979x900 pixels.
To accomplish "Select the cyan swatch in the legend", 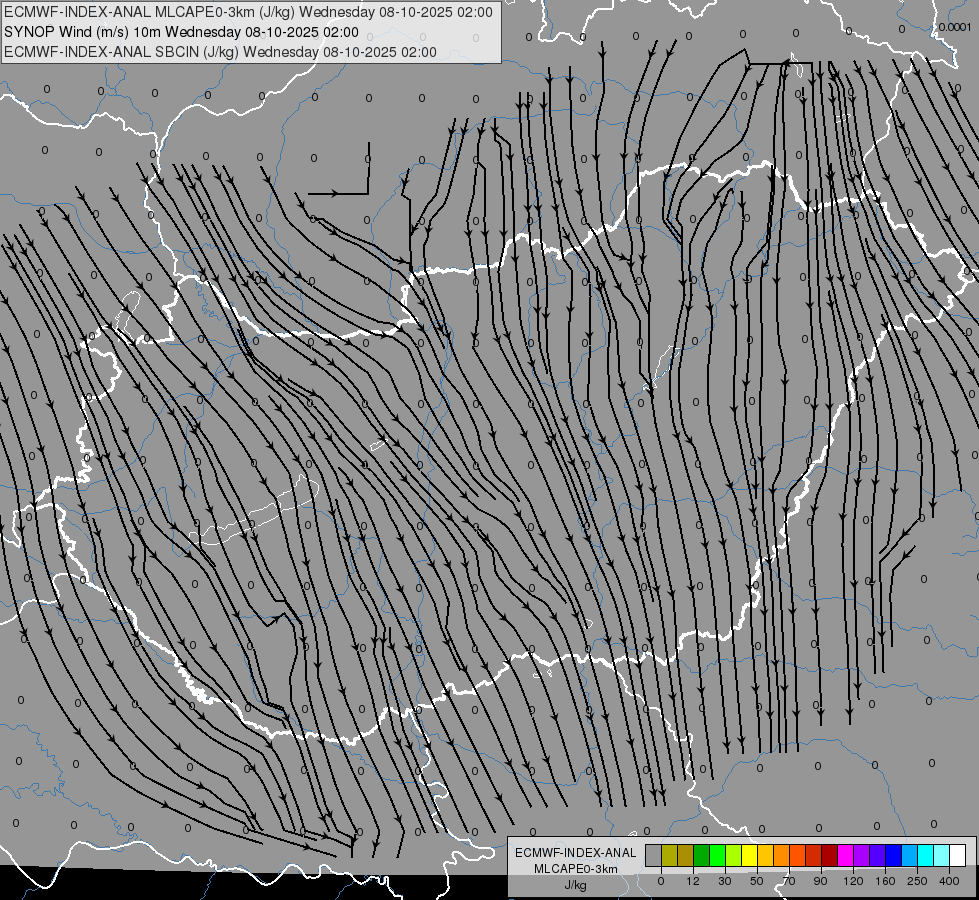I will click(x=925, y=855).
